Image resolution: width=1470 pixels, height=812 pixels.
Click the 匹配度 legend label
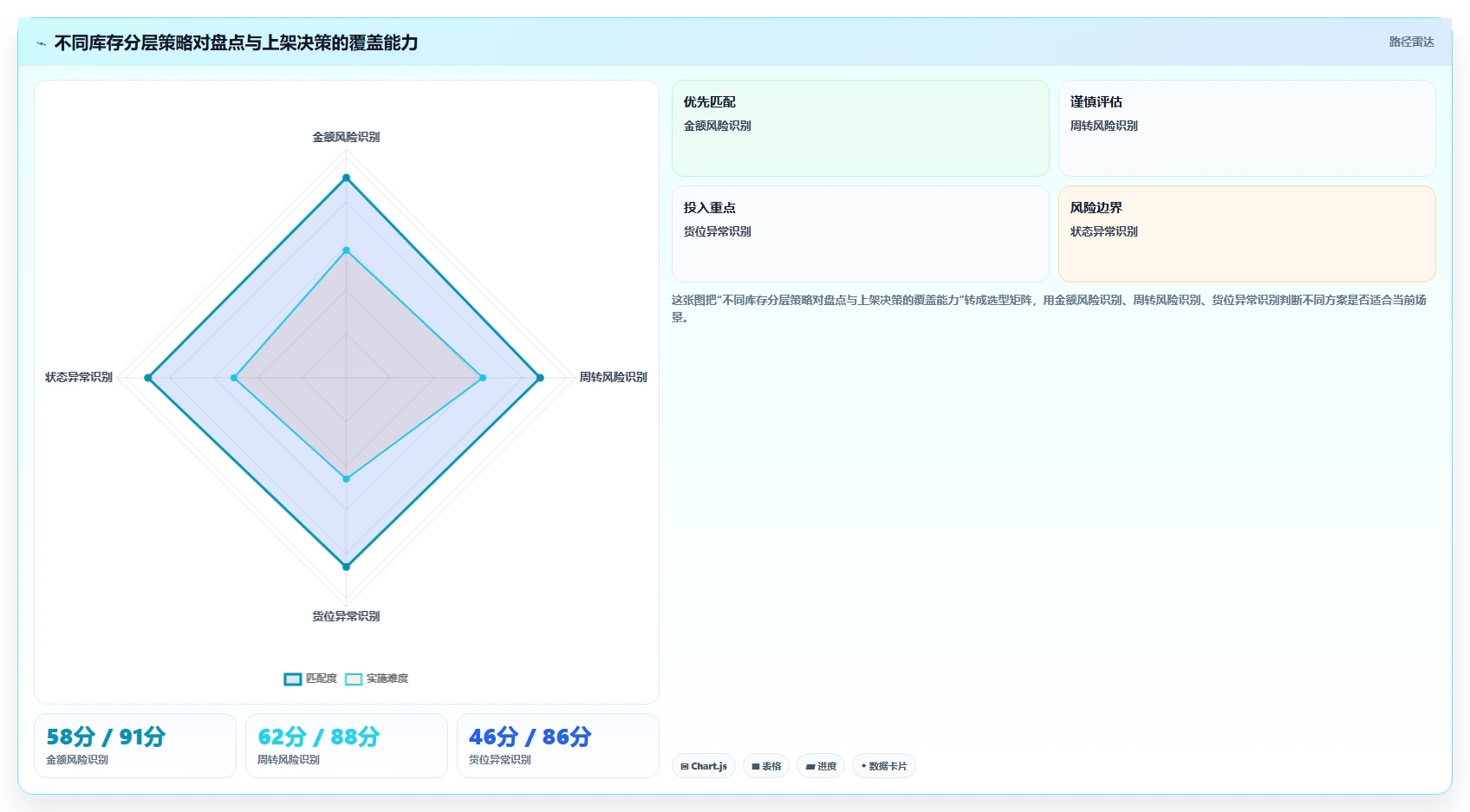tap(321, 679)
